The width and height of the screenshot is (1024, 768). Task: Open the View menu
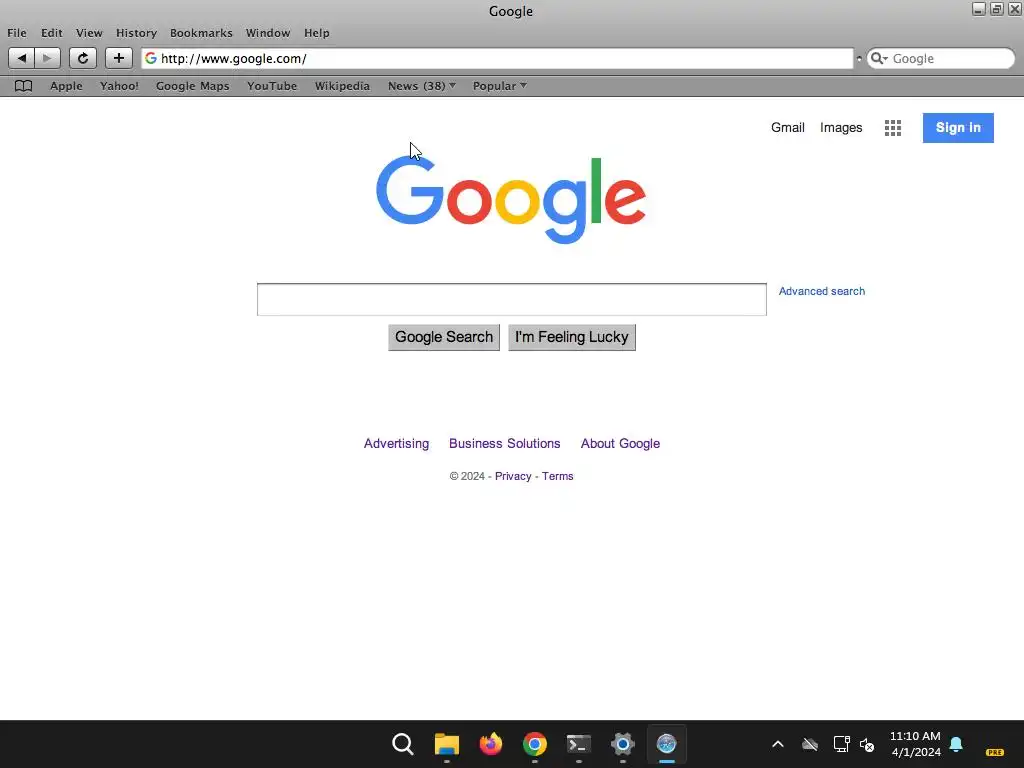[89, 33]
